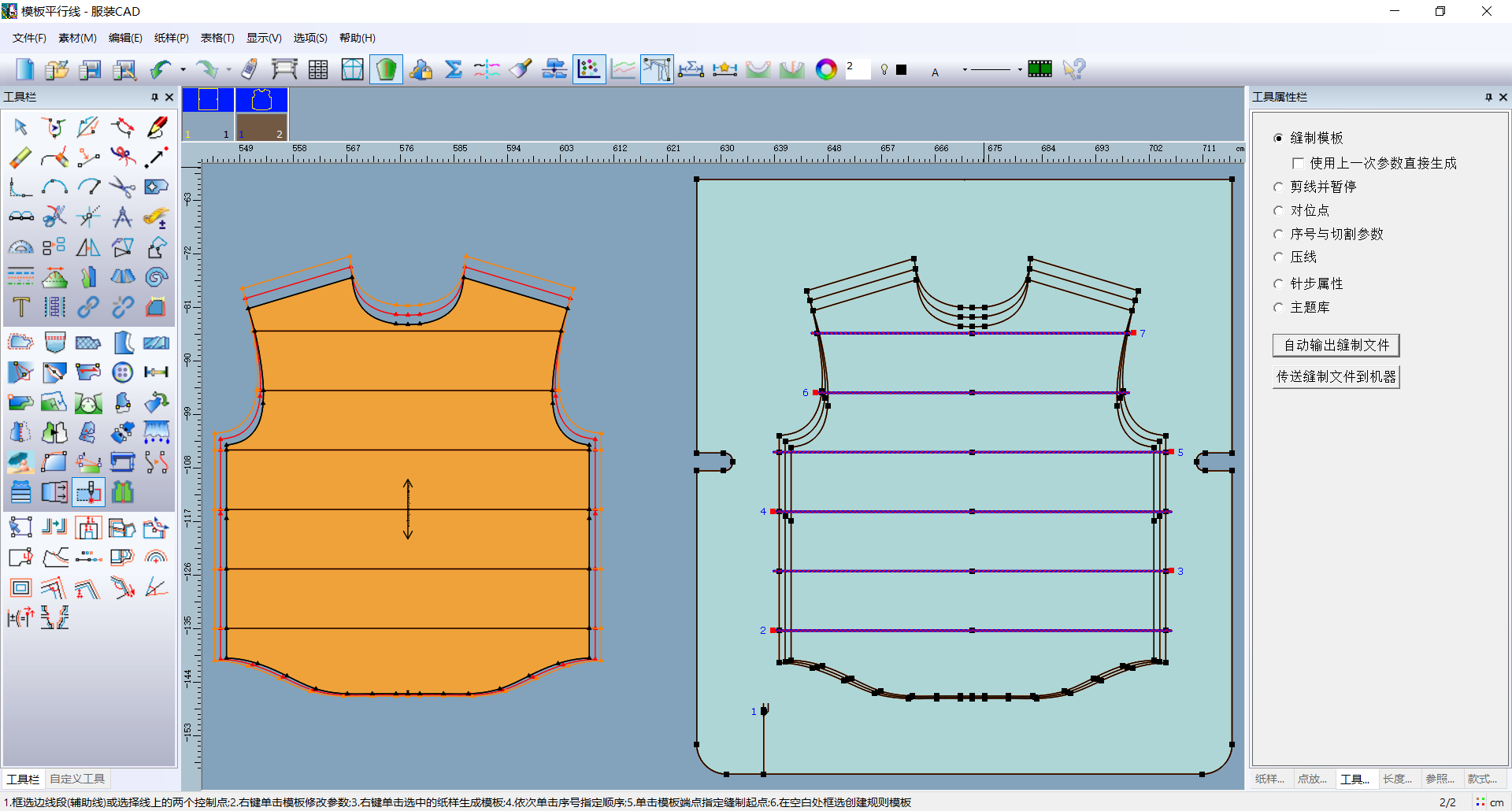1512x811 pixels.
Task: Select pattern piece thumbnail 2
Action: coord(261,113)
